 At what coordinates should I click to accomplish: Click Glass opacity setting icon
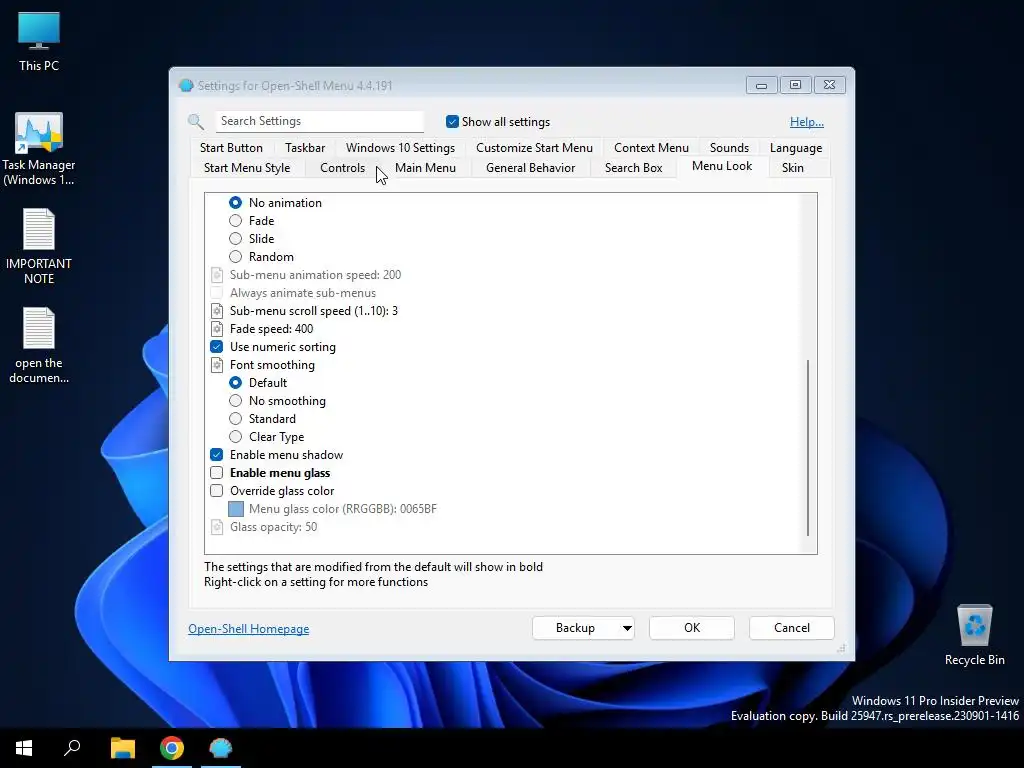pos(217,527)
